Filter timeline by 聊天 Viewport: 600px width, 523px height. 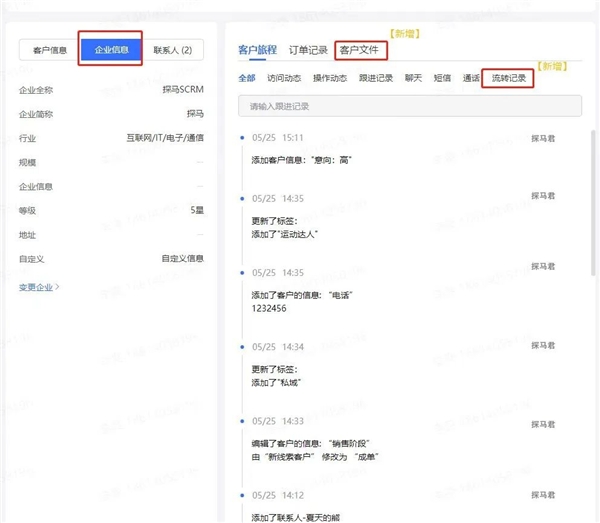click(x=413, y=78)
